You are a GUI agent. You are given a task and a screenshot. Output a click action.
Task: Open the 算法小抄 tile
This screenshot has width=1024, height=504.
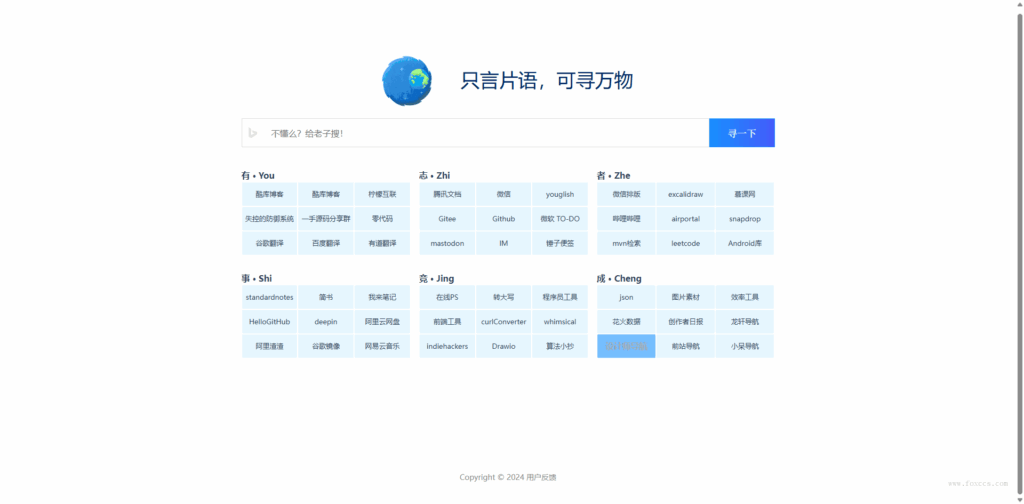[560, 346]
